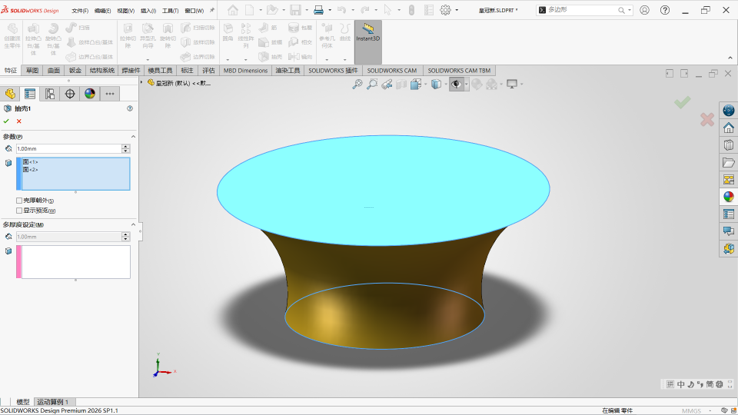Open View Orientation cube icon
This screenshot has height=415, width=738.
coord(416,84)
